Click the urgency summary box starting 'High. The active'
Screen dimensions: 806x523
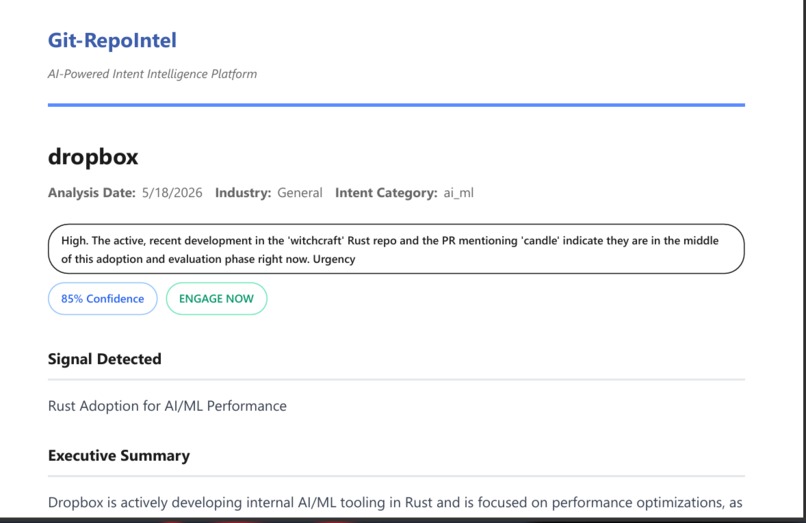(396, 249)
